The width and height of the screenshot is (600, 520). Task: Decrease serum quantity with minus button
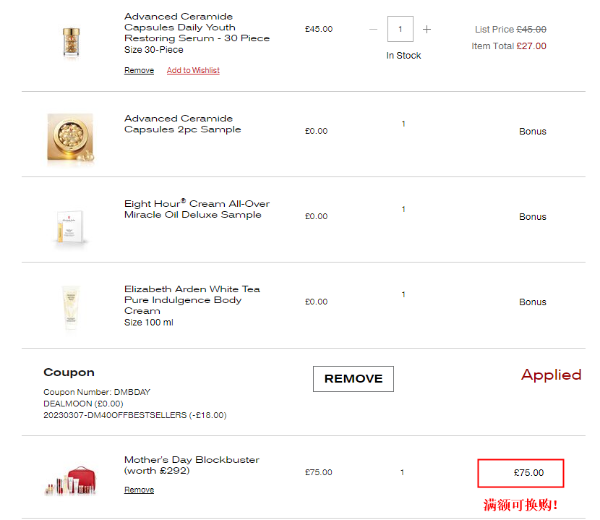374,30
